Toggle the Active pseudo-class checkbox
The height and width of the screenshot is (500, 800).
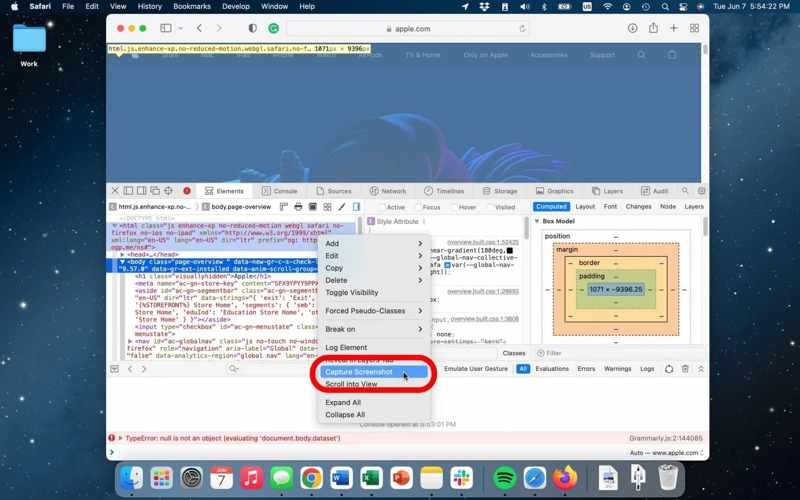(379, 207)
